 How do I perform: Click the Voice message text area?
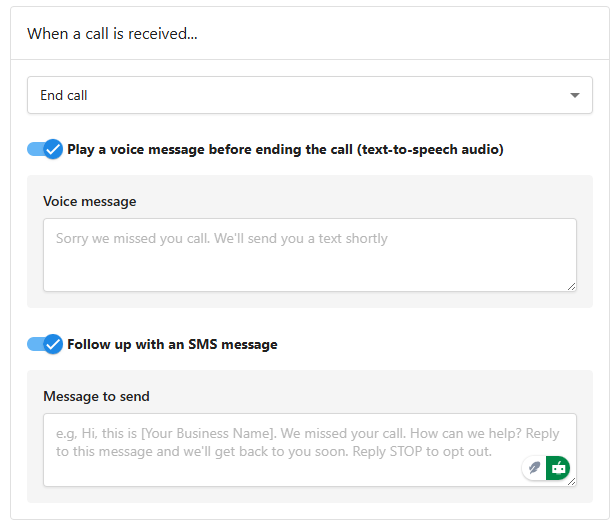309,255
